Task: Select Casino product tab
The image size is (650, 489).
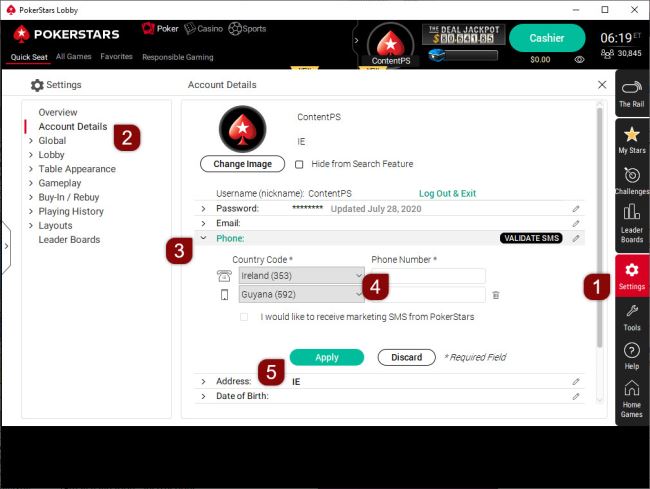Action: (x=204, y=29)
